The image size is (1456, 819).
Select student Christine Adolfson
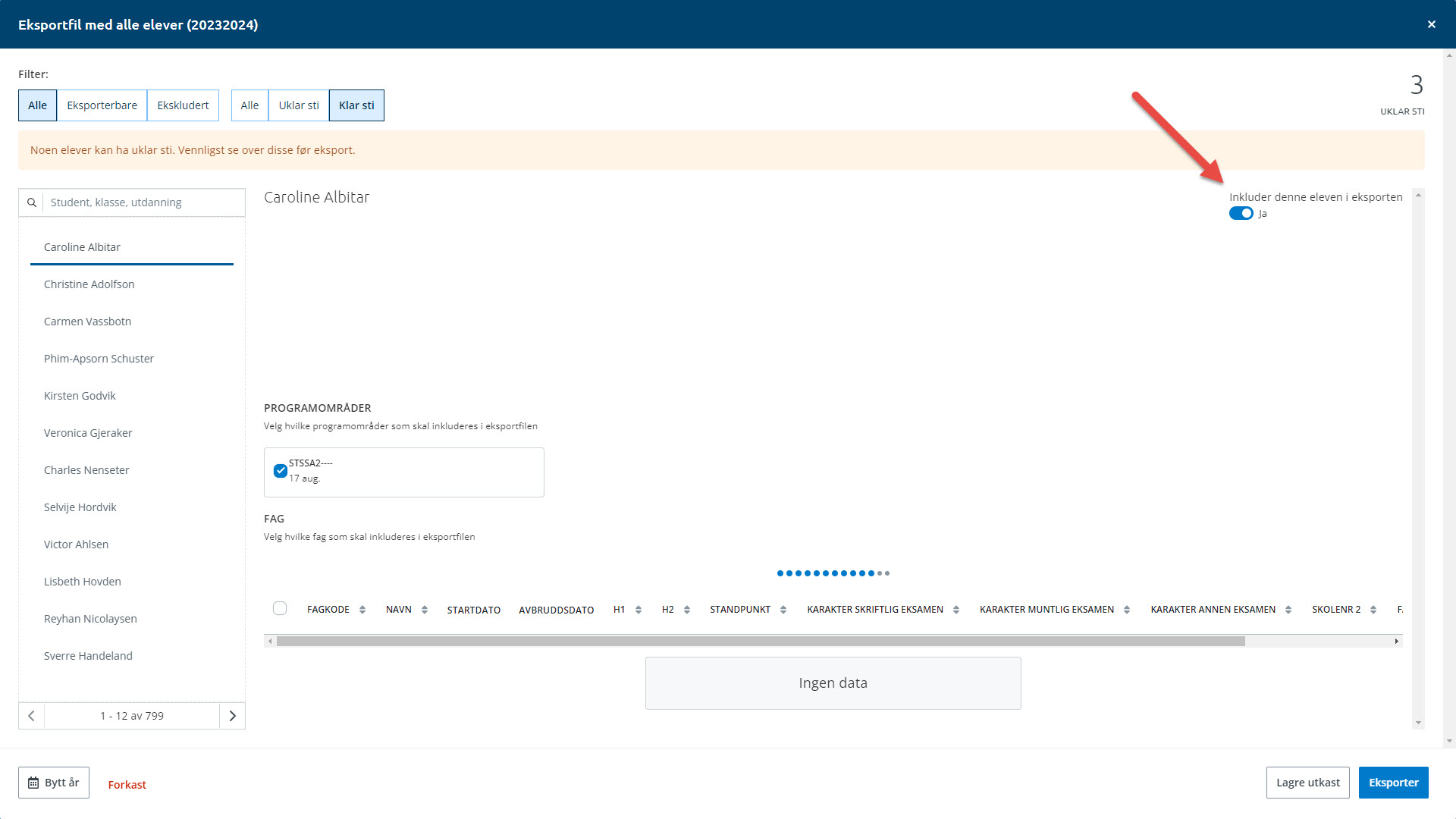tap(132, 284)
